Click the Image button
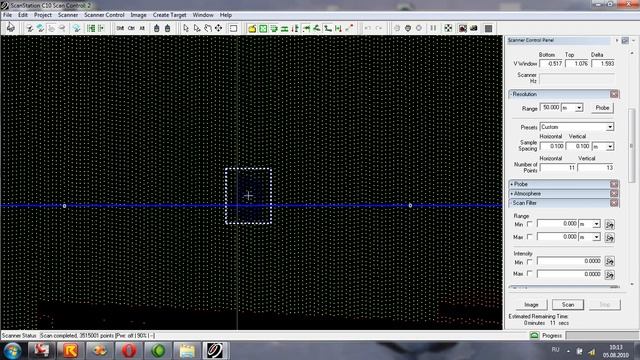 [531, 304]
